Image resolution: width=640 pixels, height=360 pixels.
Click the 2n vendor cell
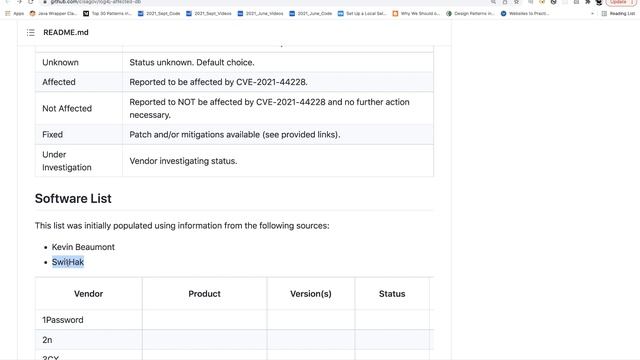(x=89, y=340)
